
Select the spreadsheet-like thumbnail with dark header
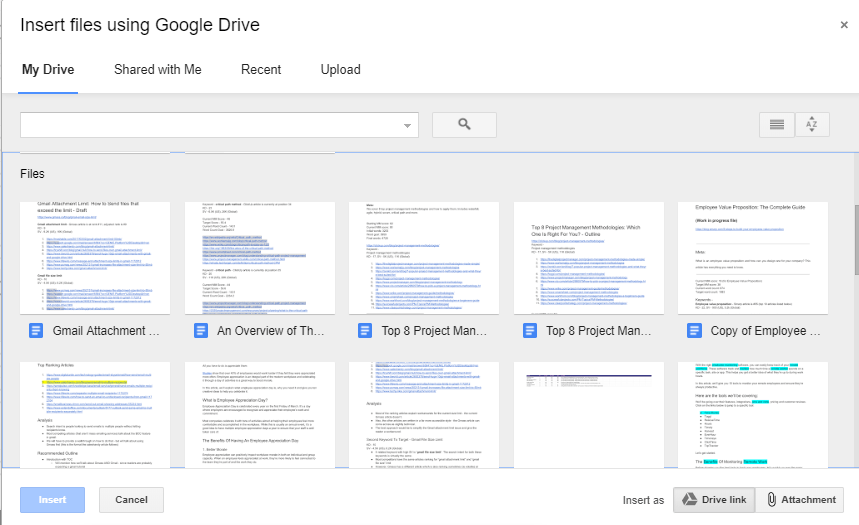point(589,415)
